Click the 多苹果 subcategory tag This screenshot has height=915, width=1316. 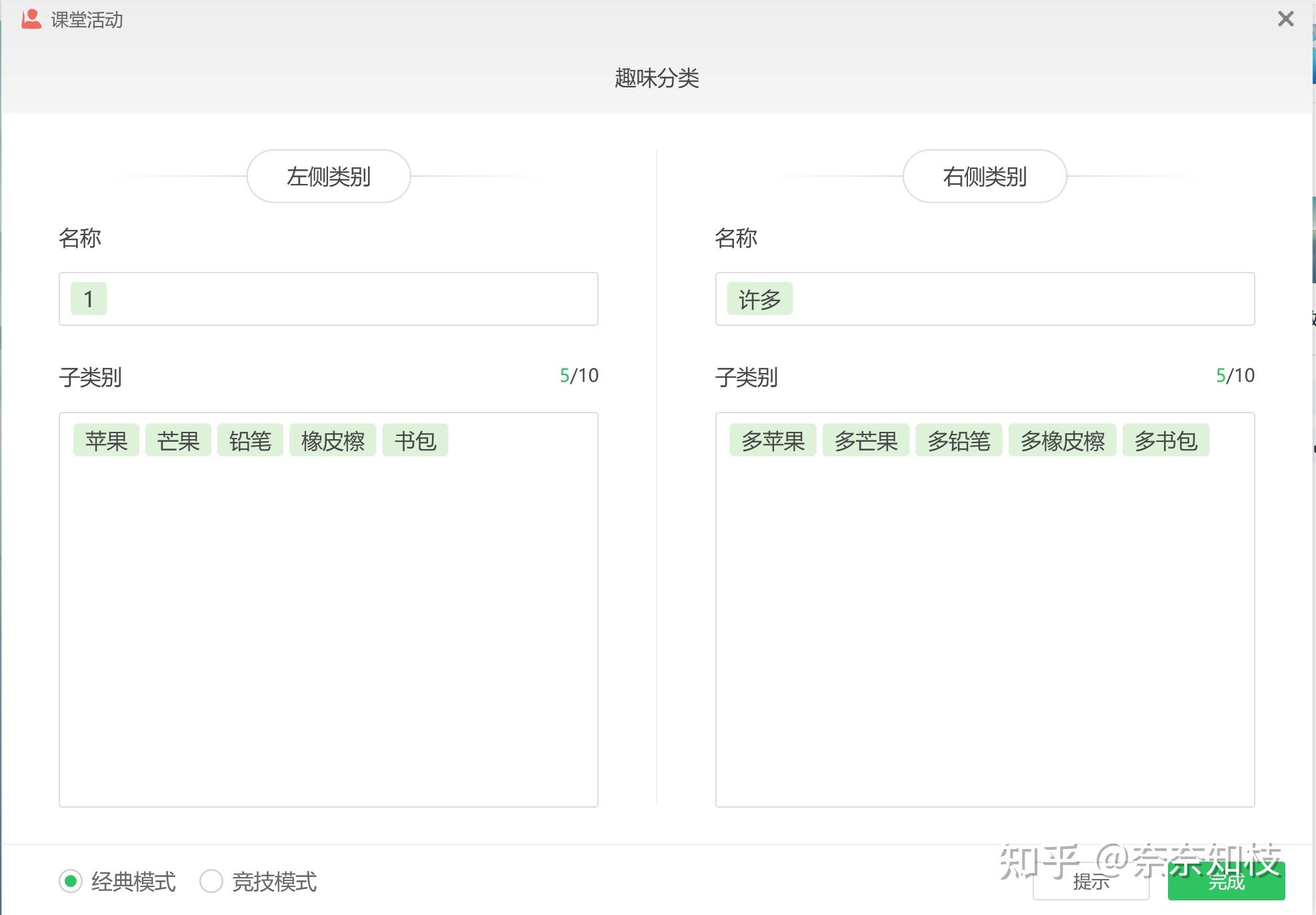[x=773, y=441]
